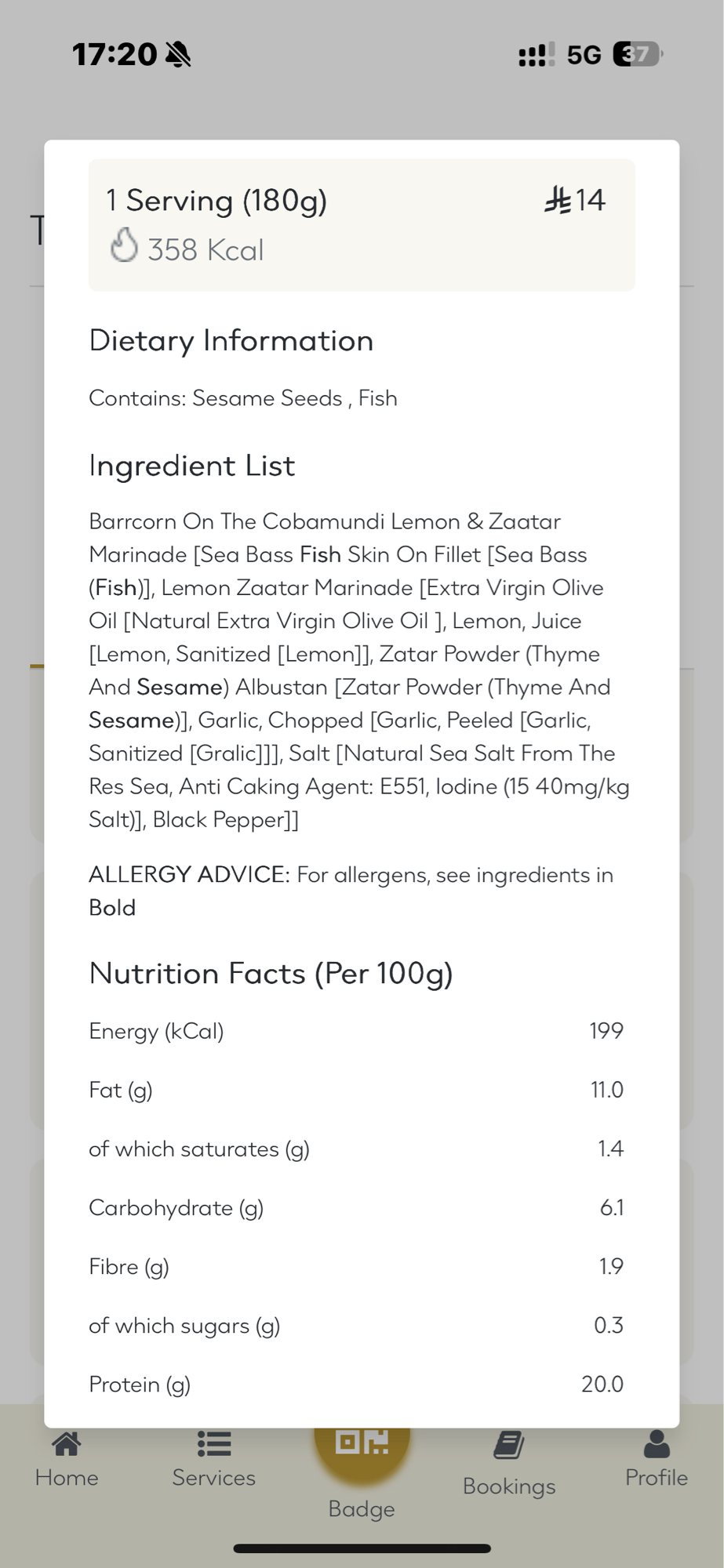Tap the cellular signal bars icon

537,55
